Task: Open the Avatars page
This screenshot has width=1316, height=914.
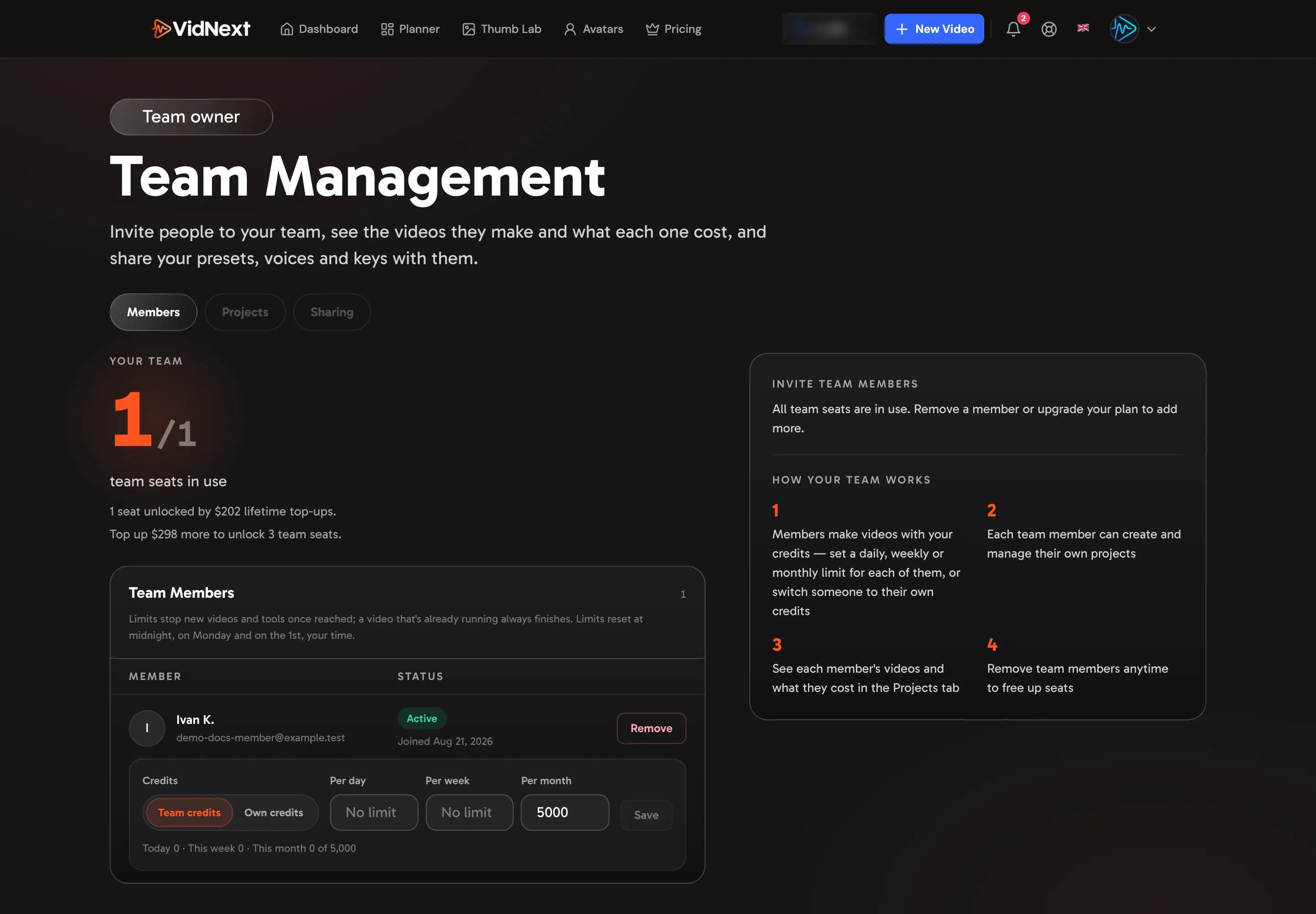Action: [593, 29]
